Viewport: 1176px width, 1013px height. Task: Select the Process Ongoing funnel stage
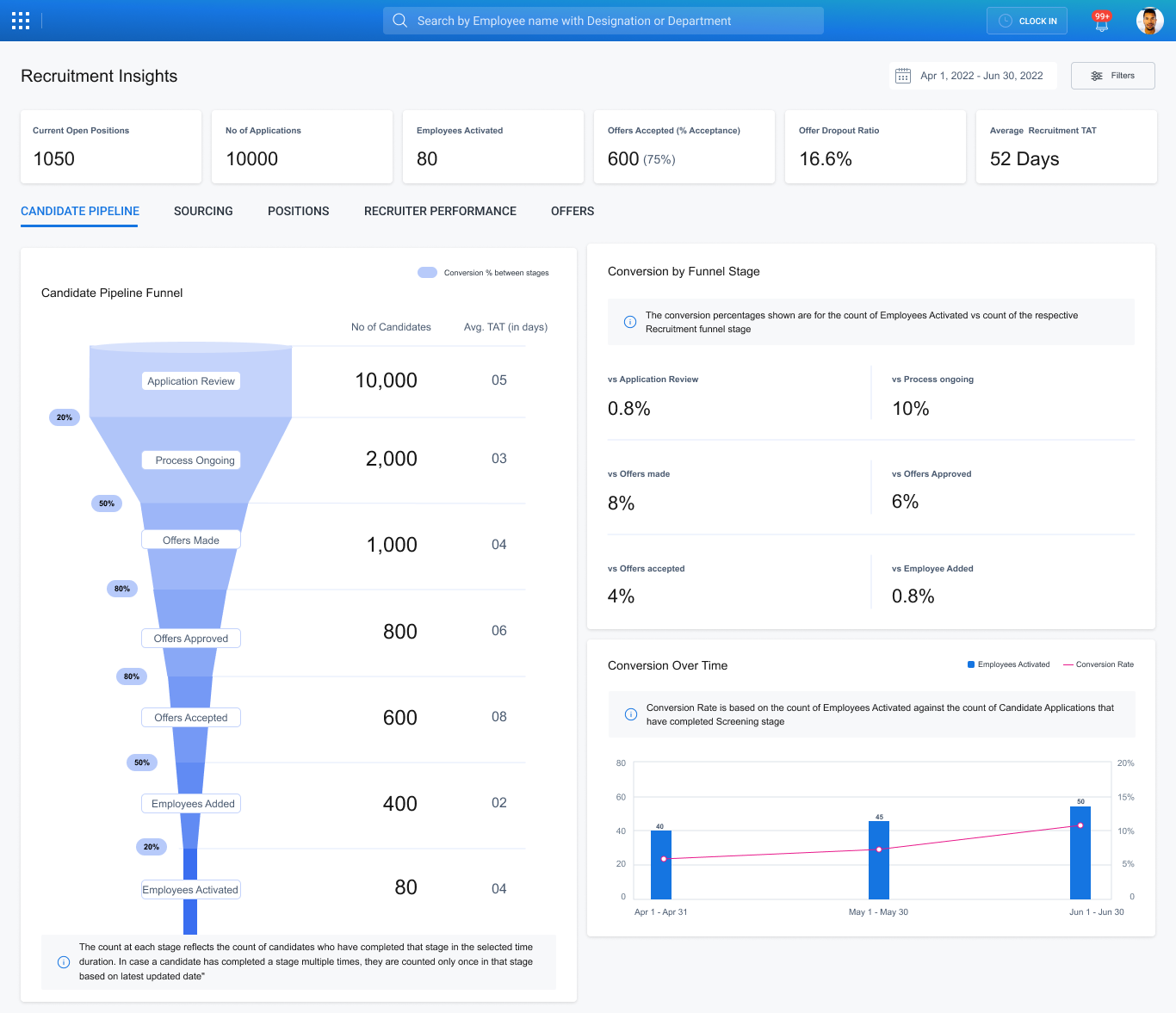coord(191,460)
